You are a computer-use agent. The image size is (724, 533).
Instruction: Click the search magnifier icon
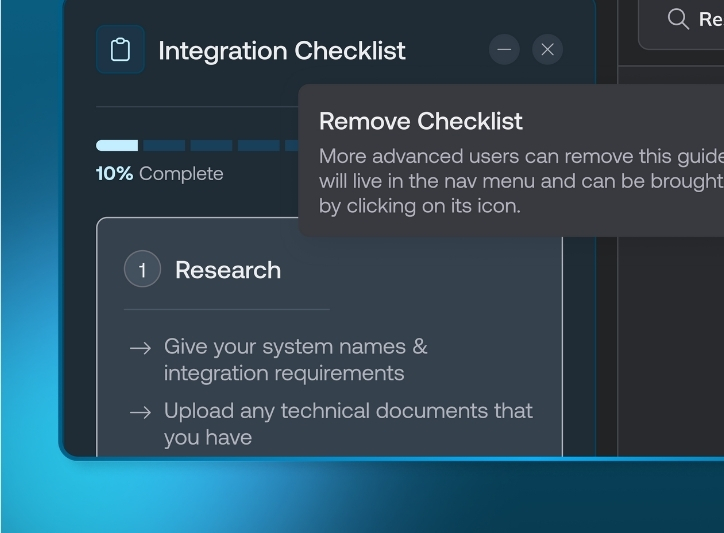(678, 19)
